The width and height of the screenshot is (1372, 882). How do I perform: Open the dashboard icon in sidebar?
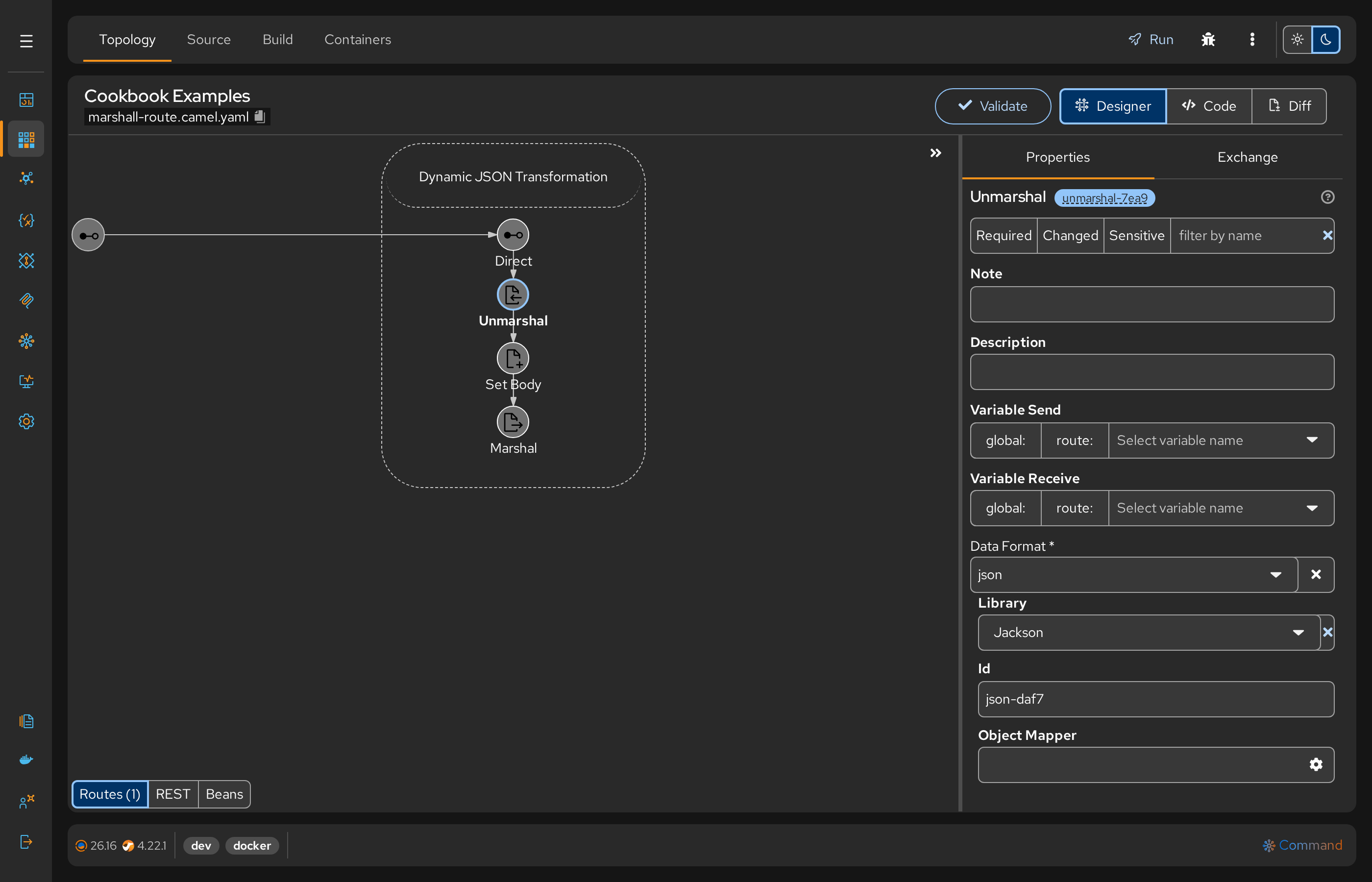pyautogui.click(x=26, y=99)
